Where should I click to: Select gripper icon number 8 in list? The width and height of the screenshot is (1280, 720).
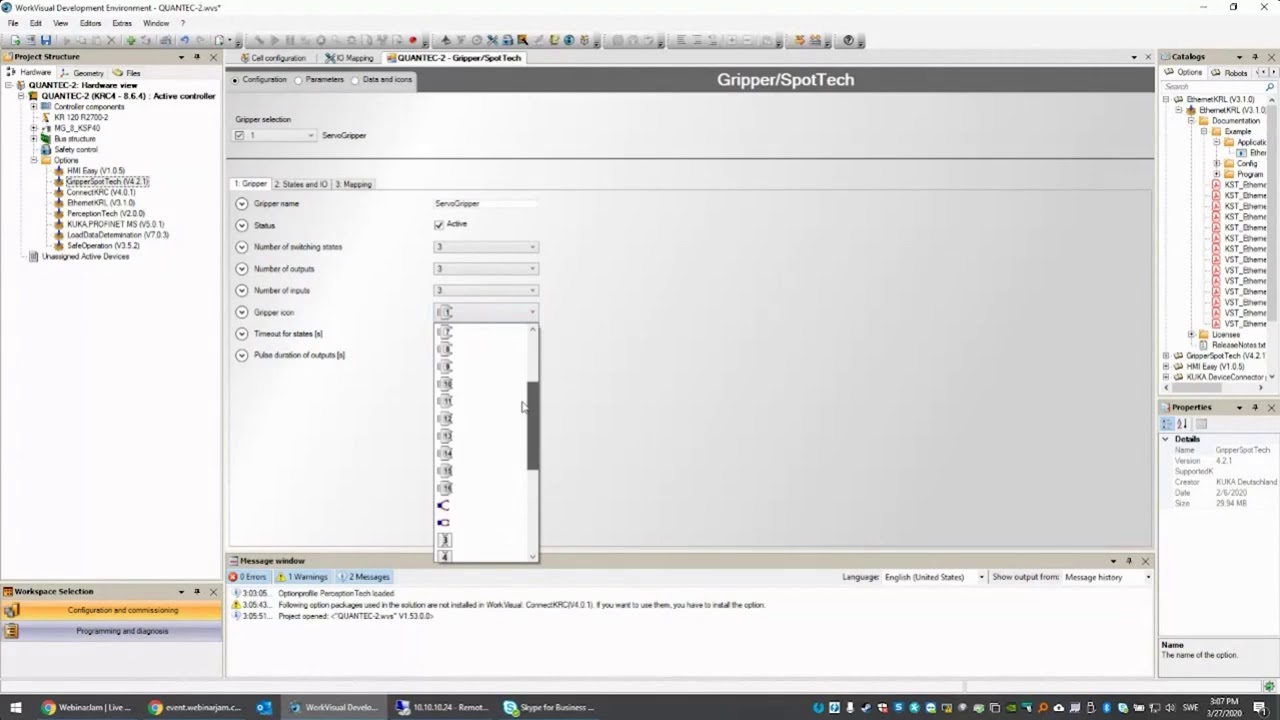click(x=445, y=349)
